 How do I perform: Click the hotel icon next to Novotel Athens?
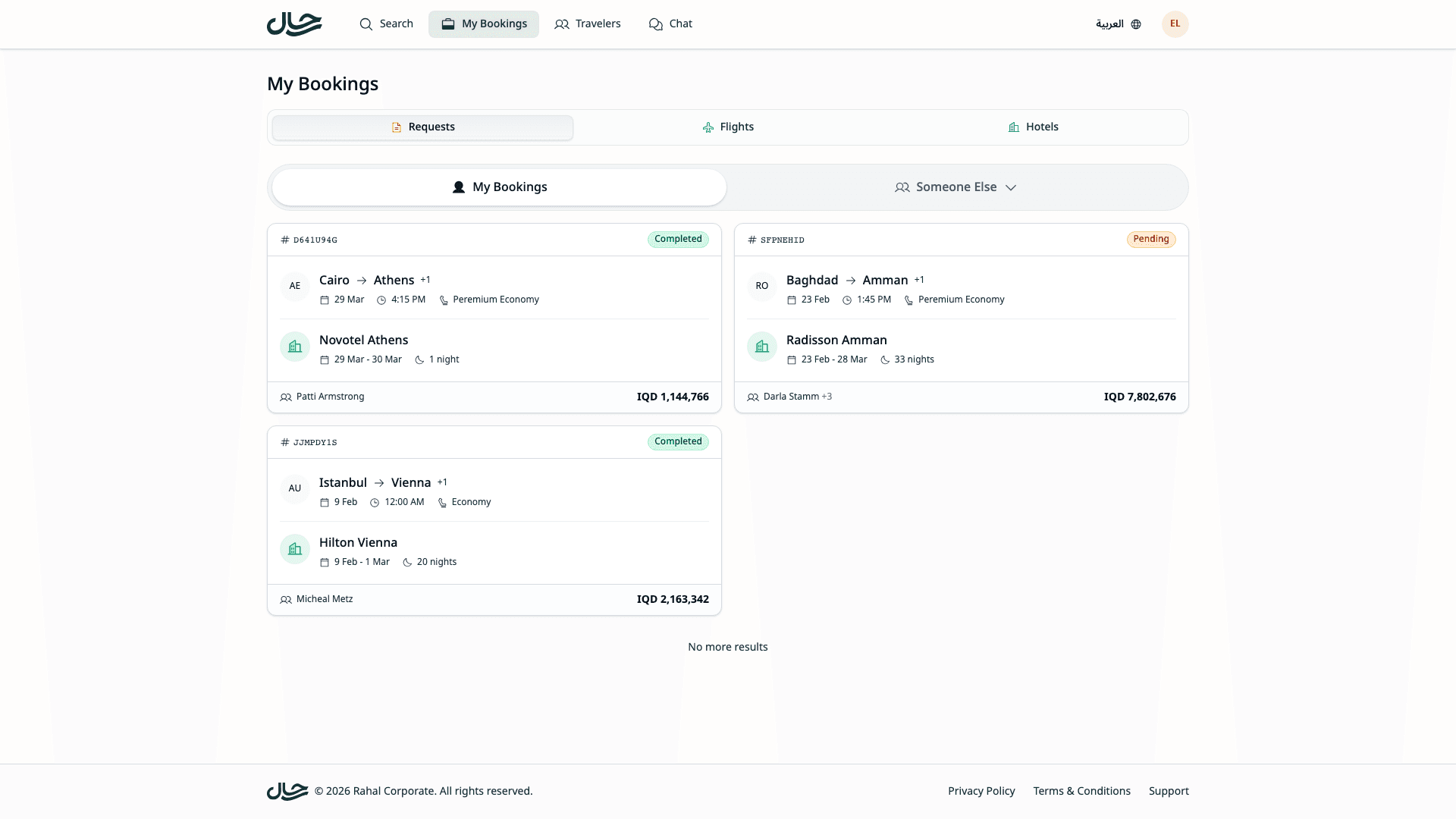294,347
